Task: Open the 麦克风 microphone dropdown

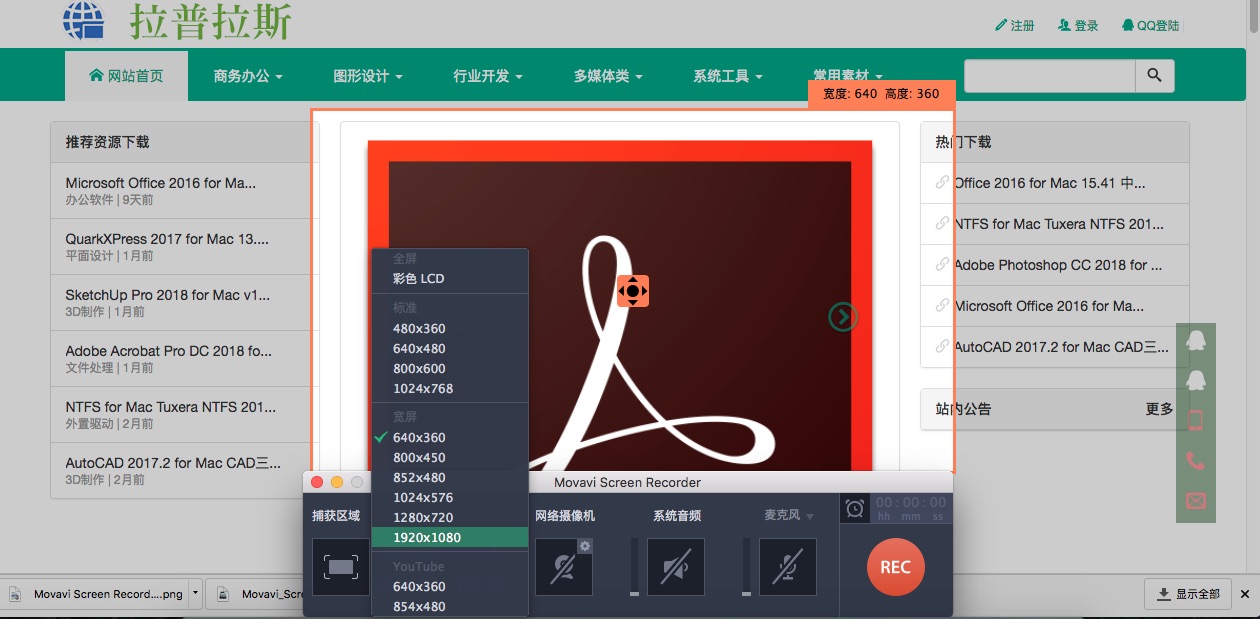Action: point(789,516)
